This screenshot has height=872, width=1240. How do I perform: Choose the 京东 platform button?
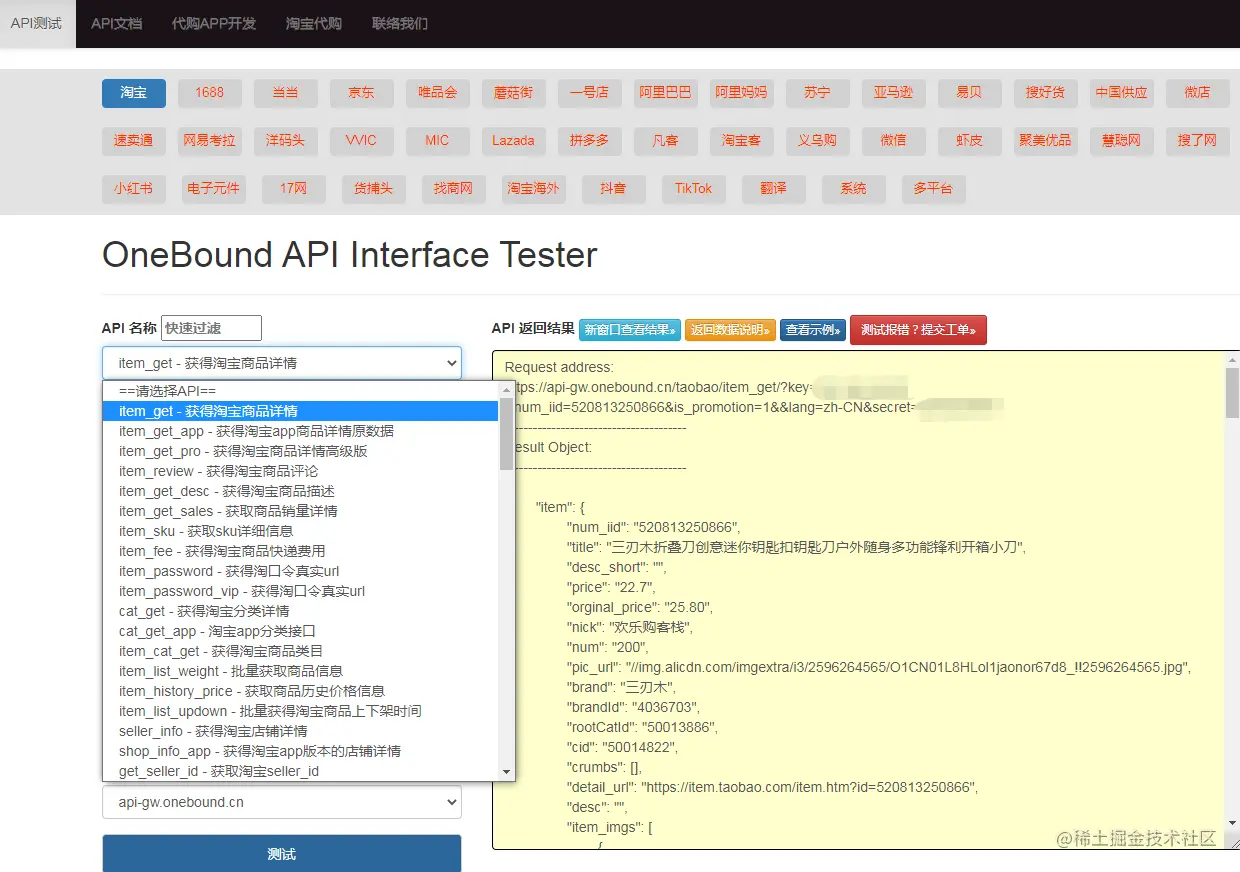point(362,93)
